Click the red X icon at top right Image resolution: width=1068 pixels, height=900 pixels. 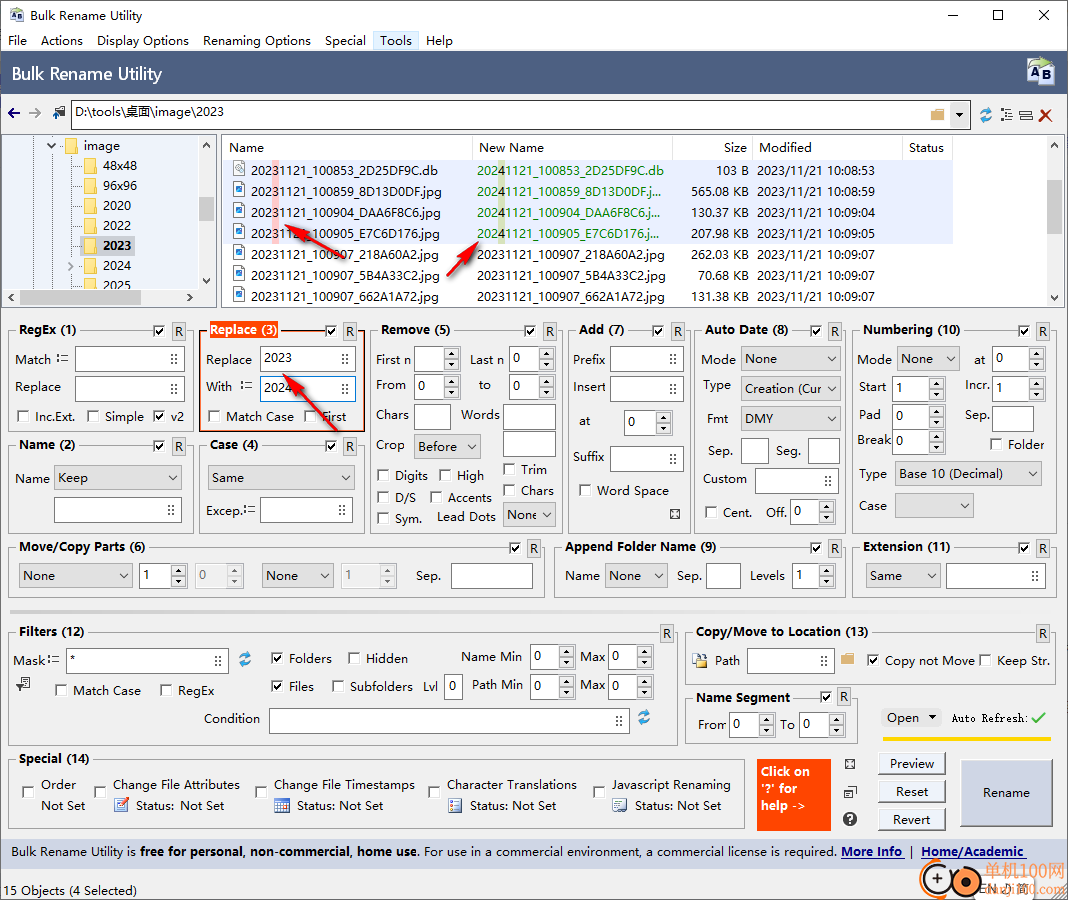[1046, 115]
